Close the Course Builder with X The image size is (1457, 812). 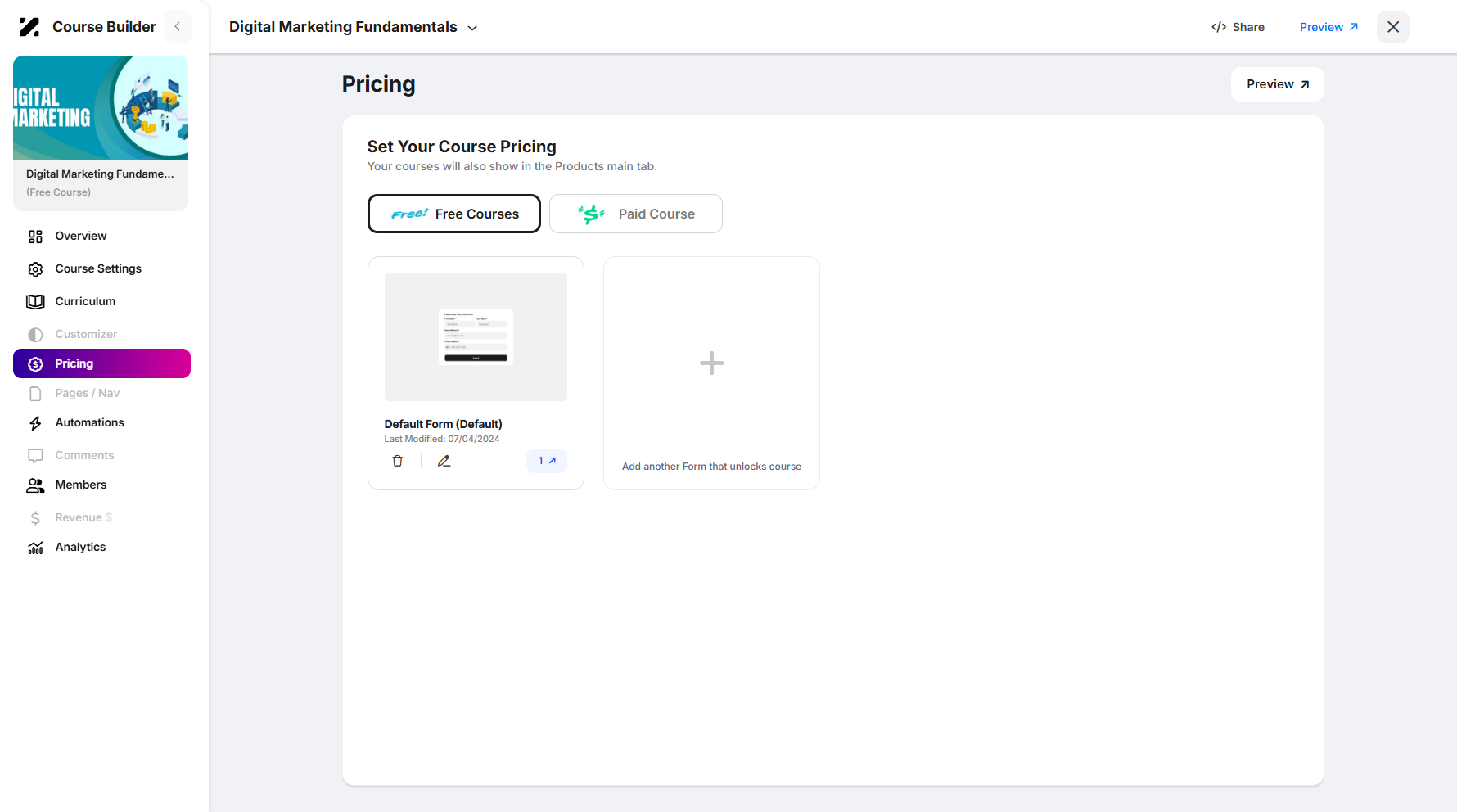(x=1393, y=27)
